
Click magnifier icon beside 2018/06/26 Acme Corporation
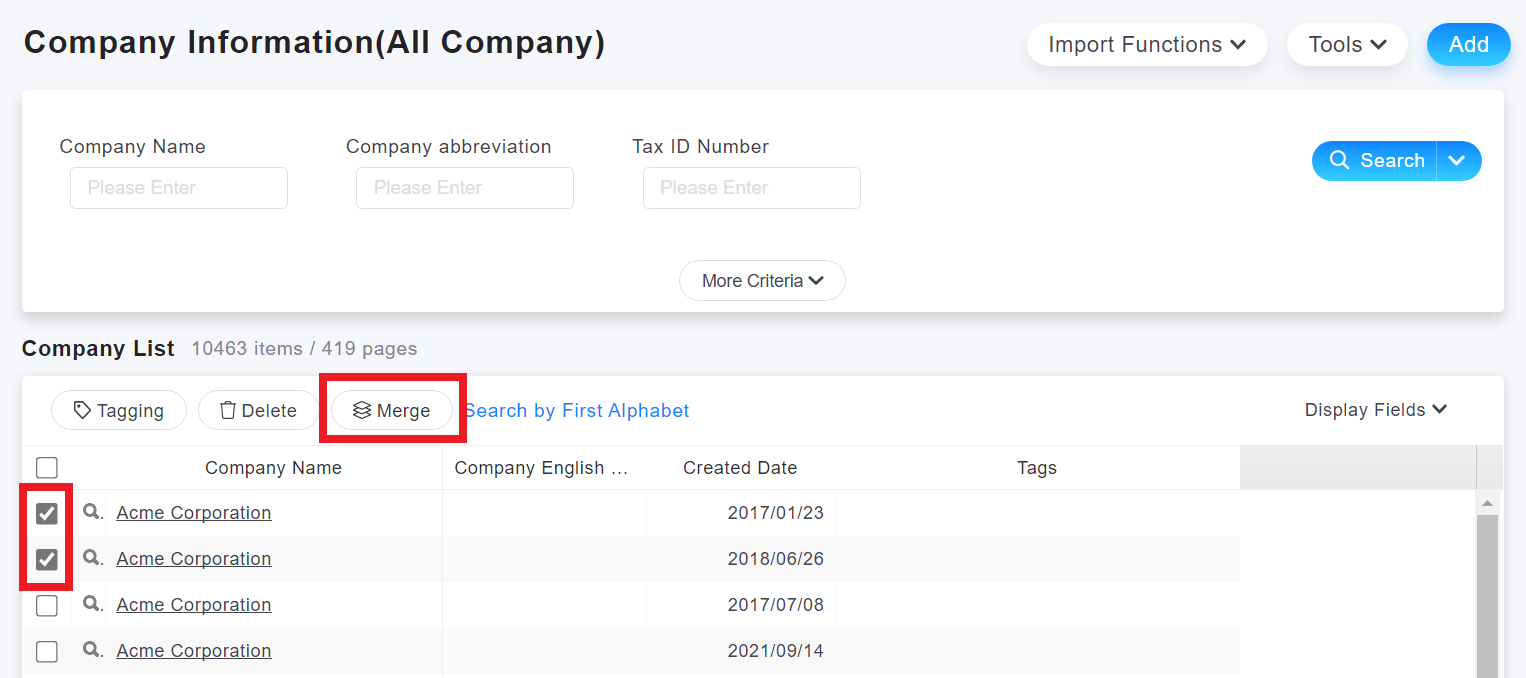(x=91, y=558)
